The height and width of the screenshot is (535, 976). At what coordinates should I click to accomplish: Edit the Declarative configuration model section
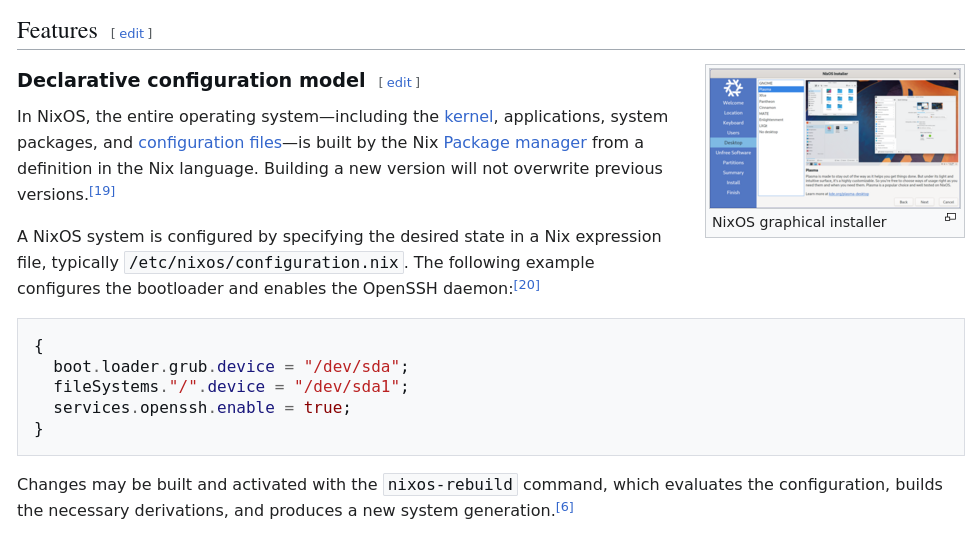tap(398, 82)
